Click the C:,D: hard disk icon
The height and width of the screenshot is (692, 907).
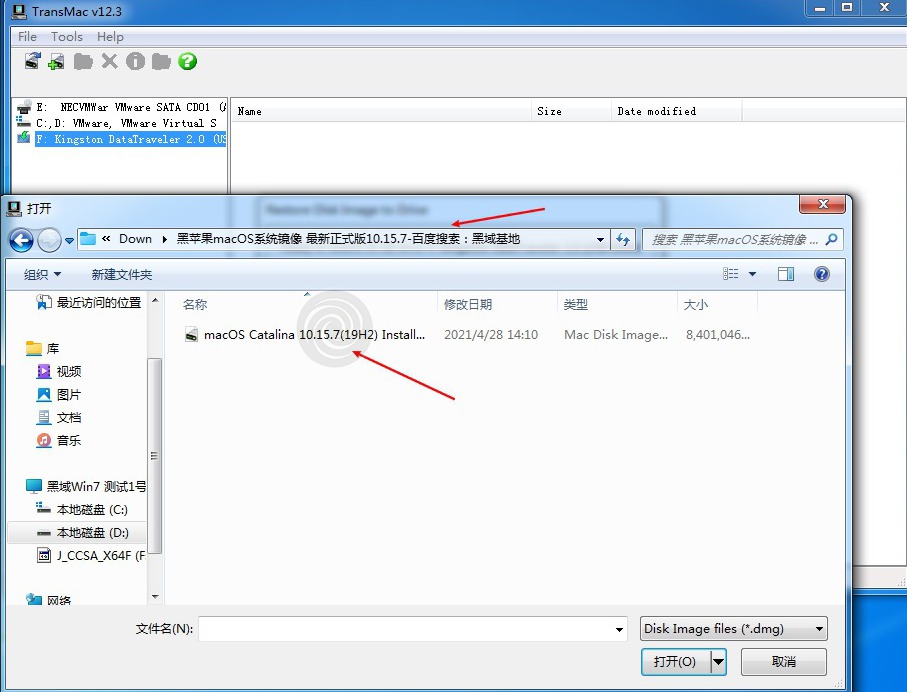click(x=24, y=123)
